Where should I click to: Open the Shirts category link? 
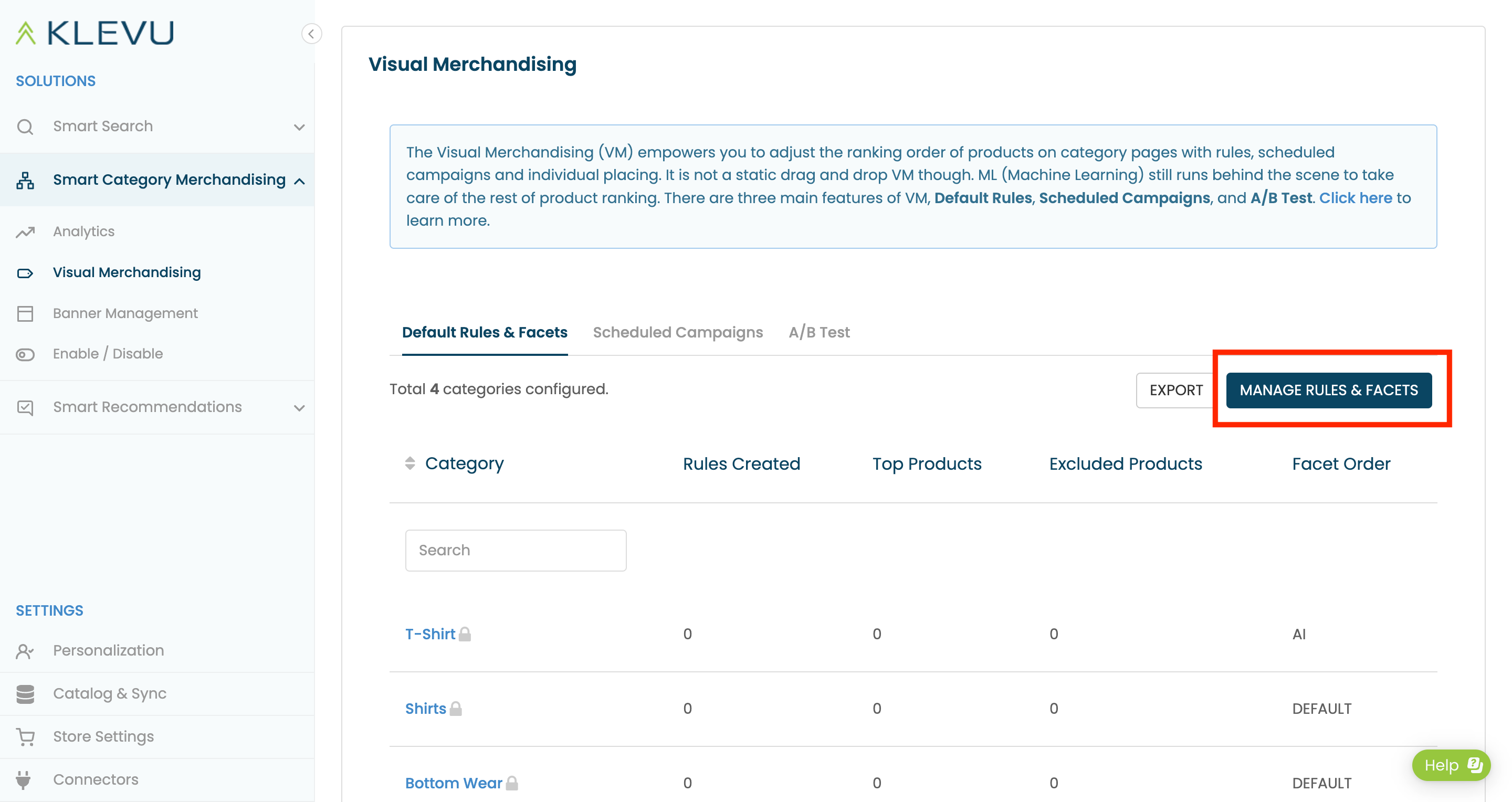[426, 709]
